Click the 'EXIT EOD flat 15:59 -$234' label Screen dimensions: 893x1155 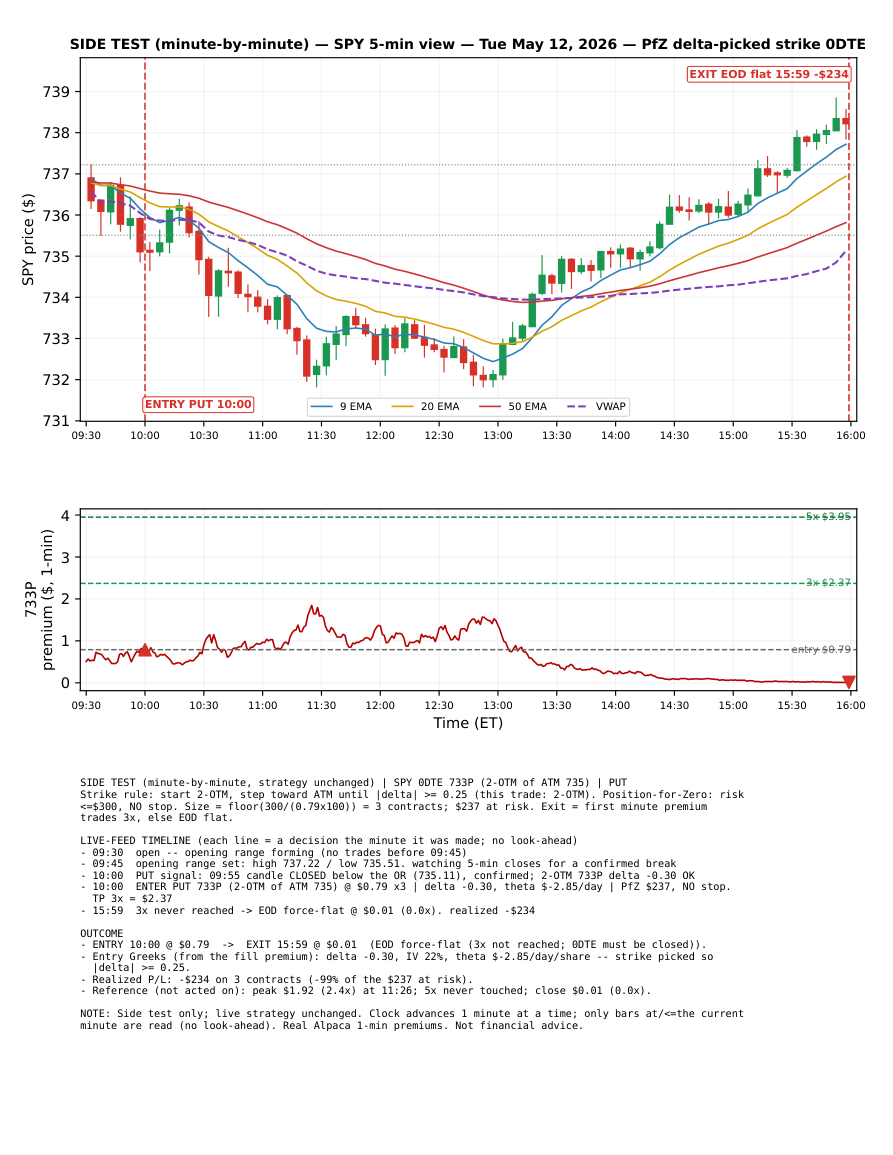pyautogui.click(x=769, y=74)
